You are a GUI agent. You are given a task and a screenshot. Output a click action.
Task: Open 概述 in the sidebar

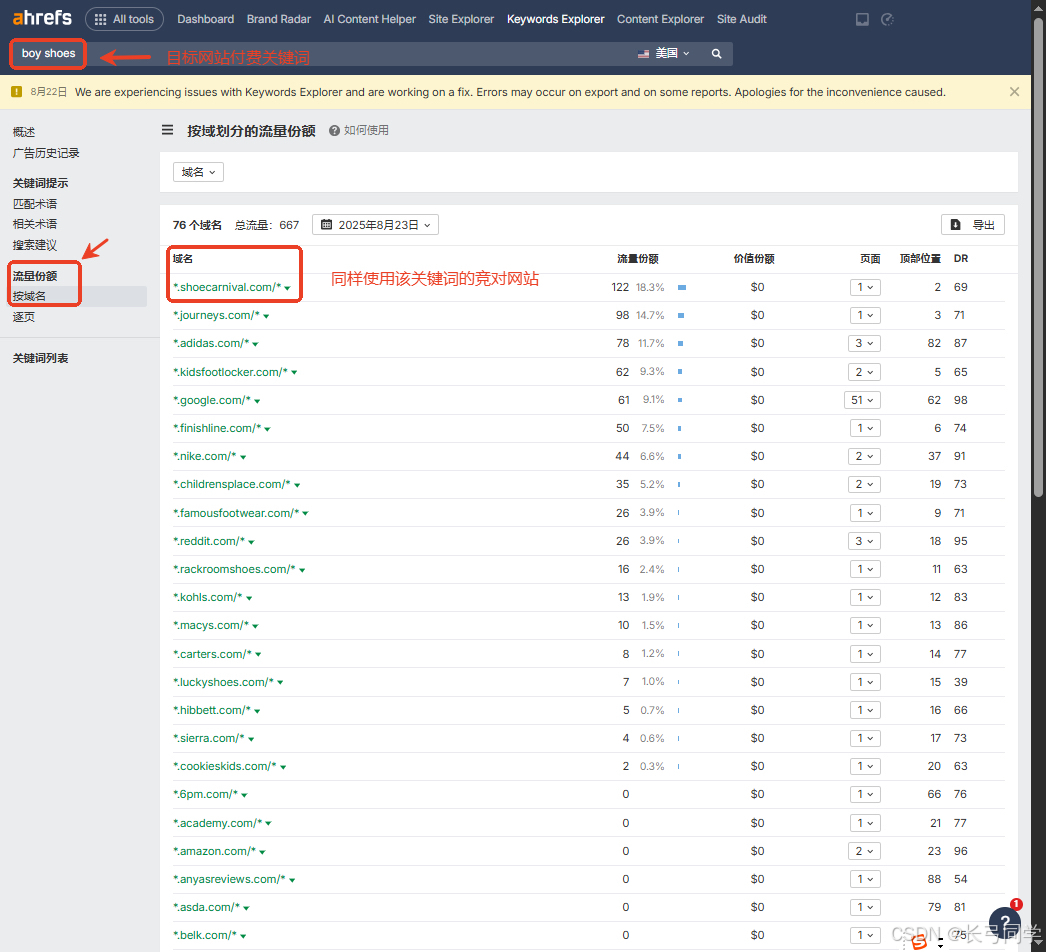click(24, 132)
